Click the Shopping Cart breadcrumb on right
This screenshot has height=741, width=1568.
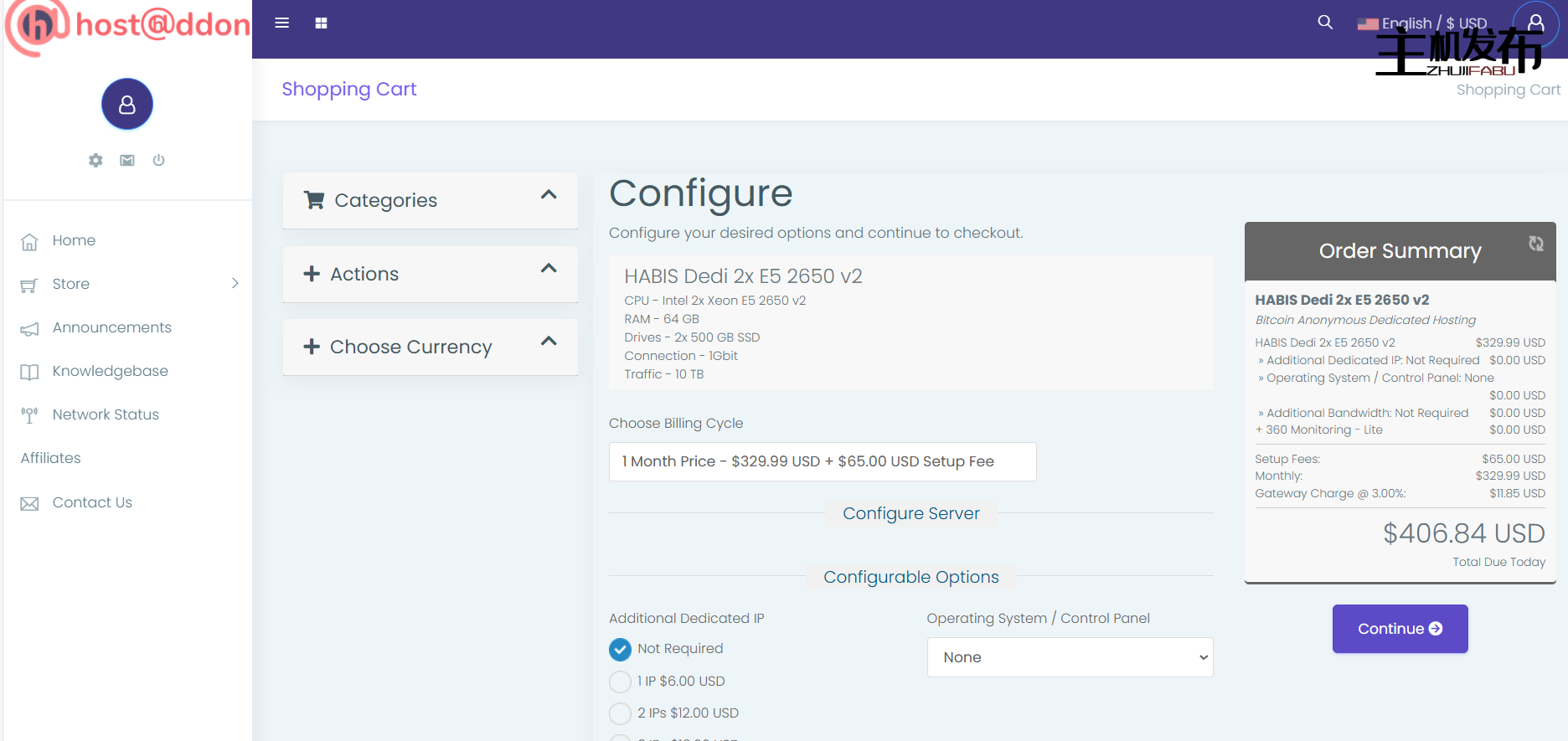point(1509,90)
